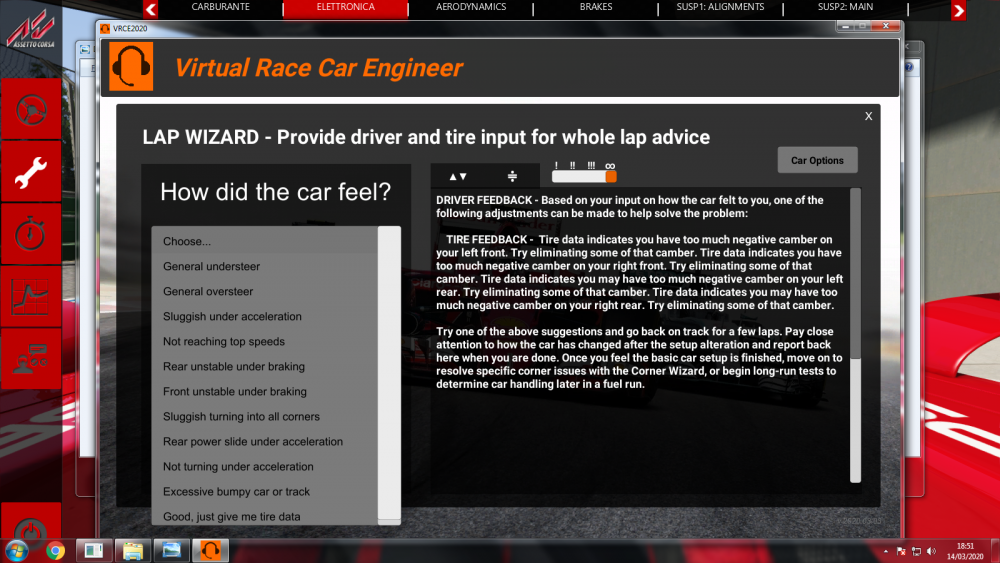Set severity slider to single exclamation mark
The height and width of the screenshot is (563, 1000).
point(556,166)
